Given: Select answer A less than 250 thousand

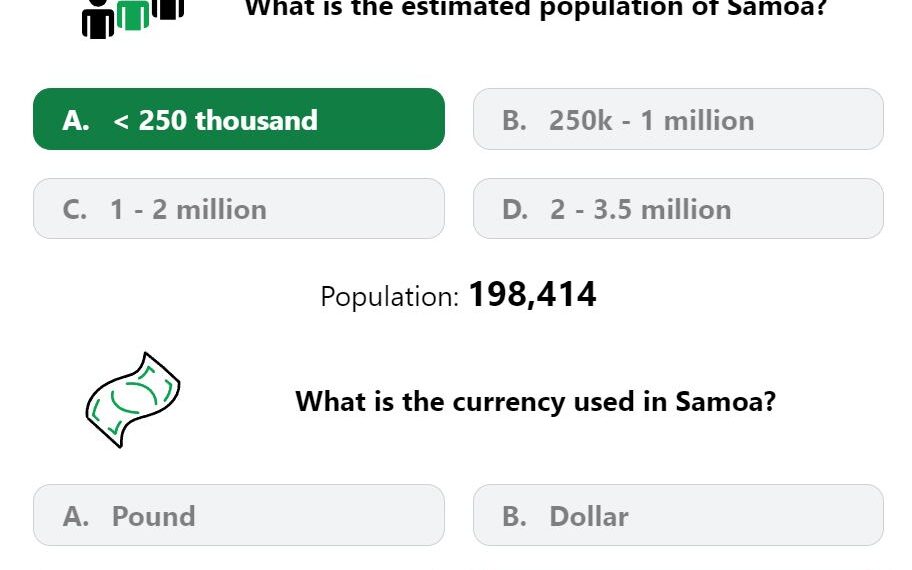Looking at the screenshot, I should pos(238,119).
